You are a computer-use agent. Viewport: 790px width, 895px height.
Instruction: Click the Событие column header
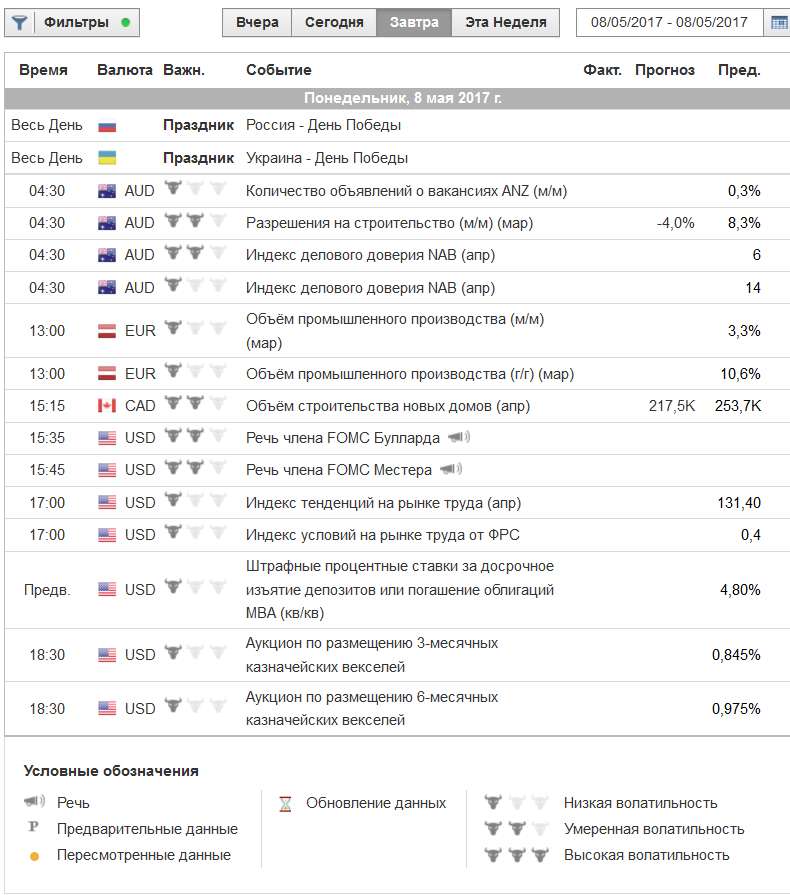(x=279, y=70)
